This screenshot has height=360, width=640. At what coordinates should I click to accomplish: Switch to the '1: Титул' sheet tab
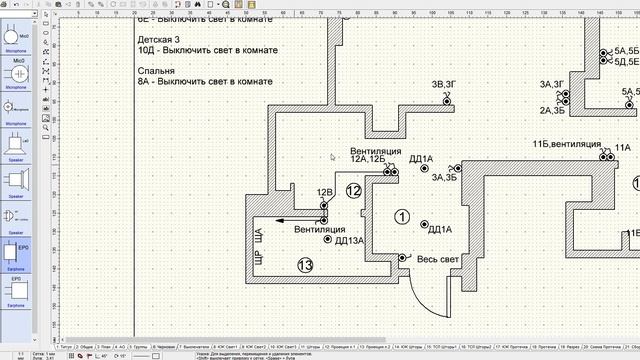64,347
